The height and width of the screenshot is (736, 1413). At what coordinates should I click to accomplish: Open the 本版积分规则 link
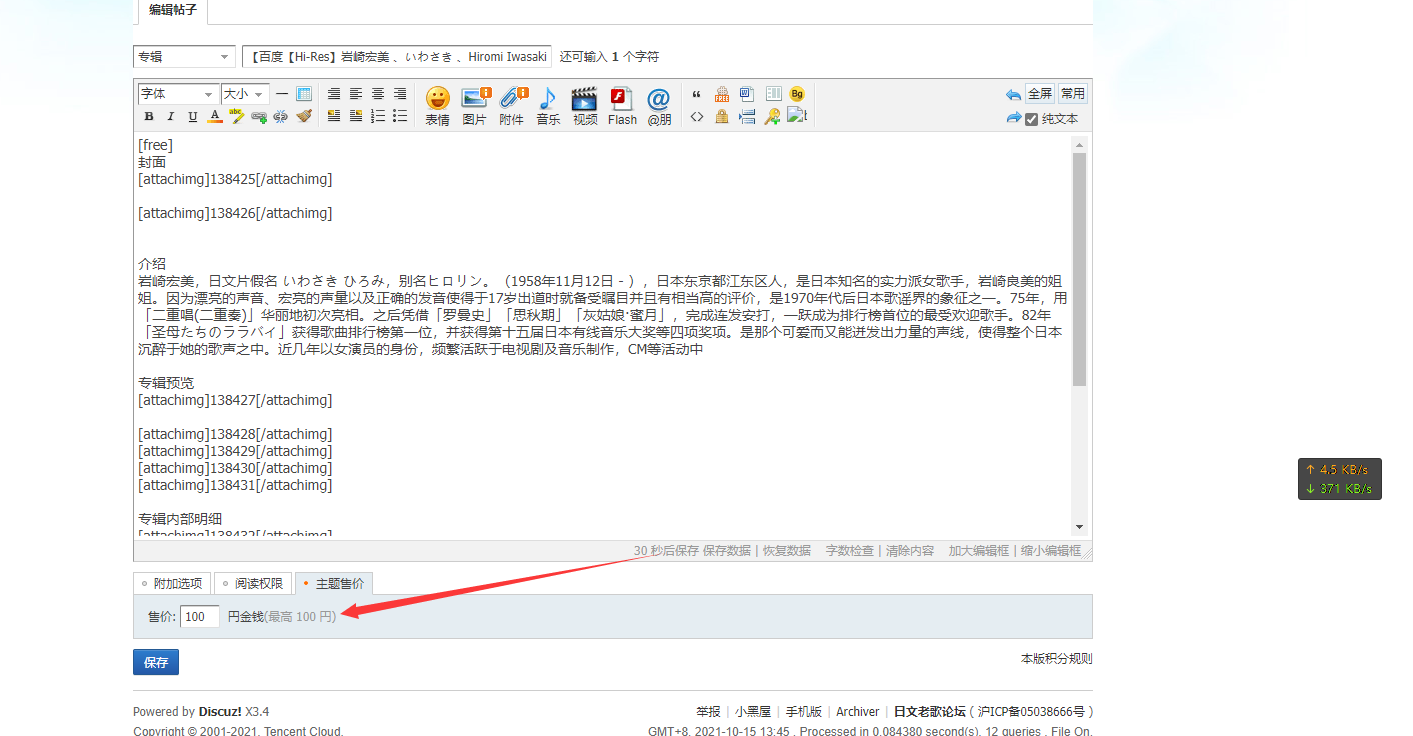click(1056, 659)
